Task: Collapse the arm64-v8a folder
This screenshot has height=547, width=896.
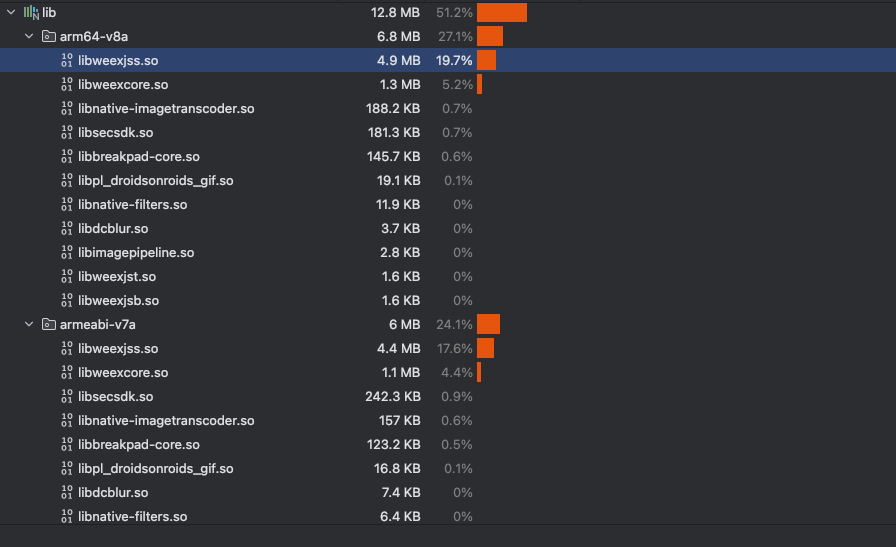Action: click(x=29, y=37)
